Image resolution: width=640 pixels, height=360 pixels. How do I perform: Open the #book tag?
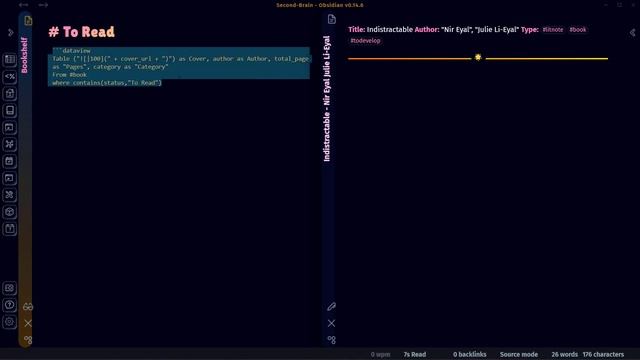click(578, 30)
